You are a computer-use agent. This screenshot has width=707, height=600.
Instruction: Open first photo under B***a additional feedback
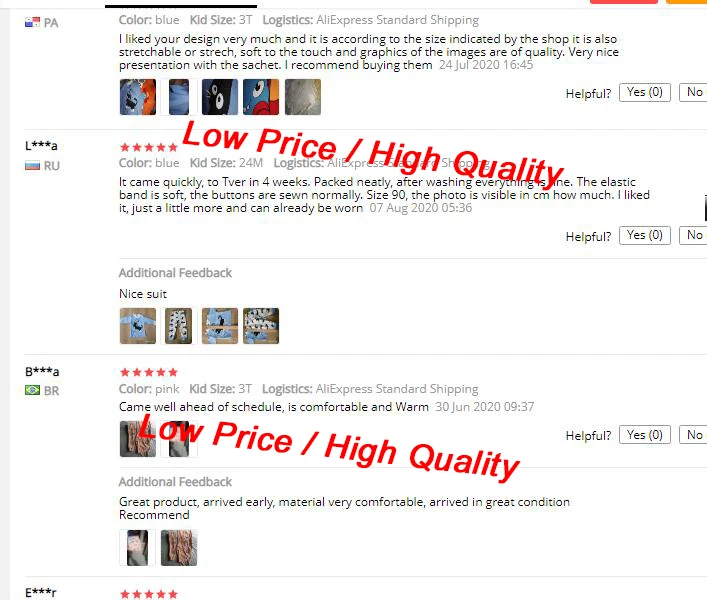[138, 548]
